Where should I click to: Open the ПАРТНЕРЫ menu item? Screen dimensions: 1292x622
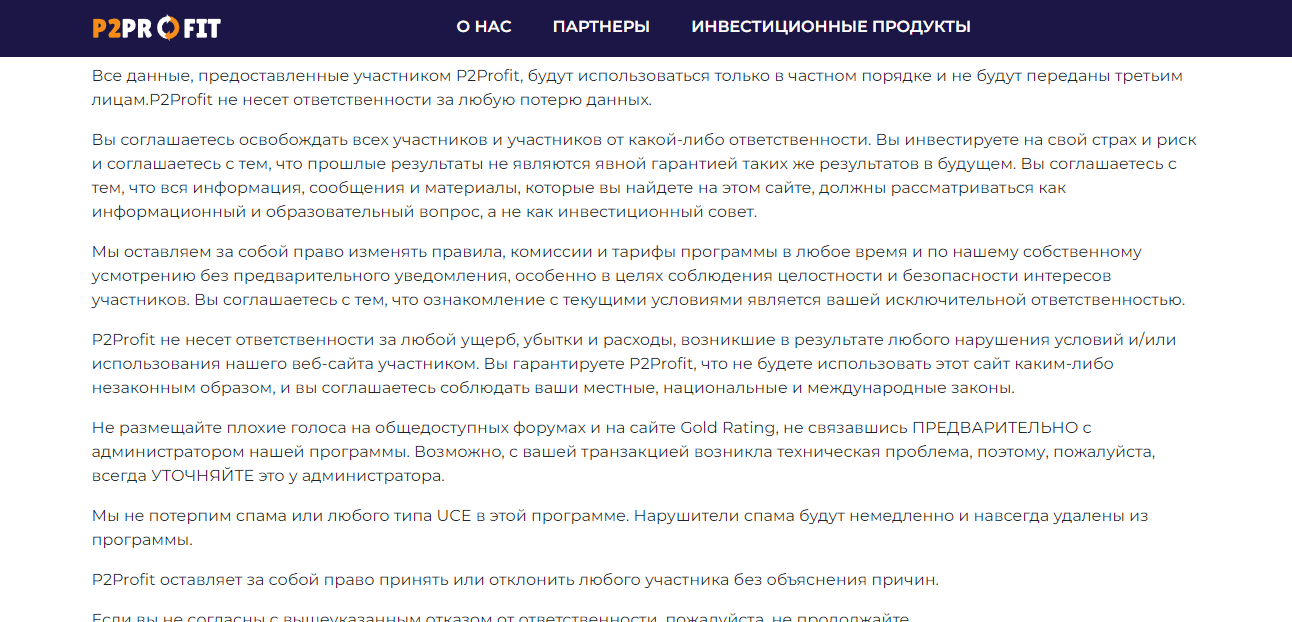point(602,27)
